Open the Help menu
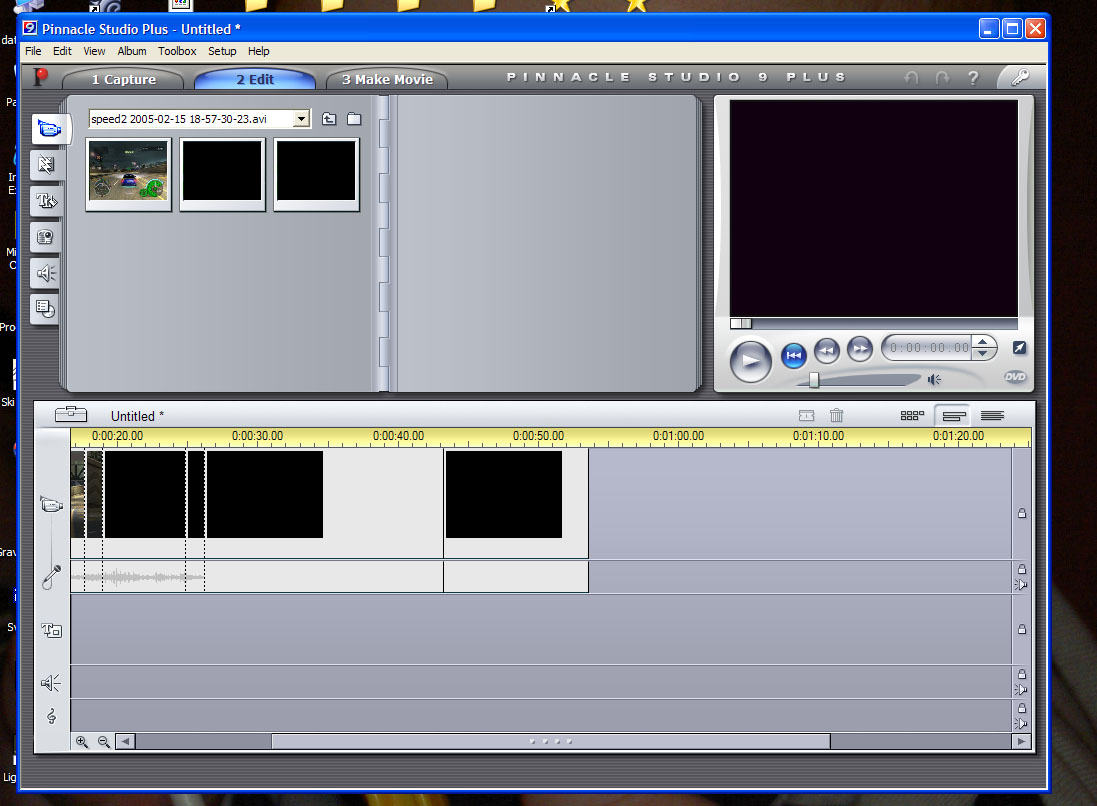 point(258,51)
